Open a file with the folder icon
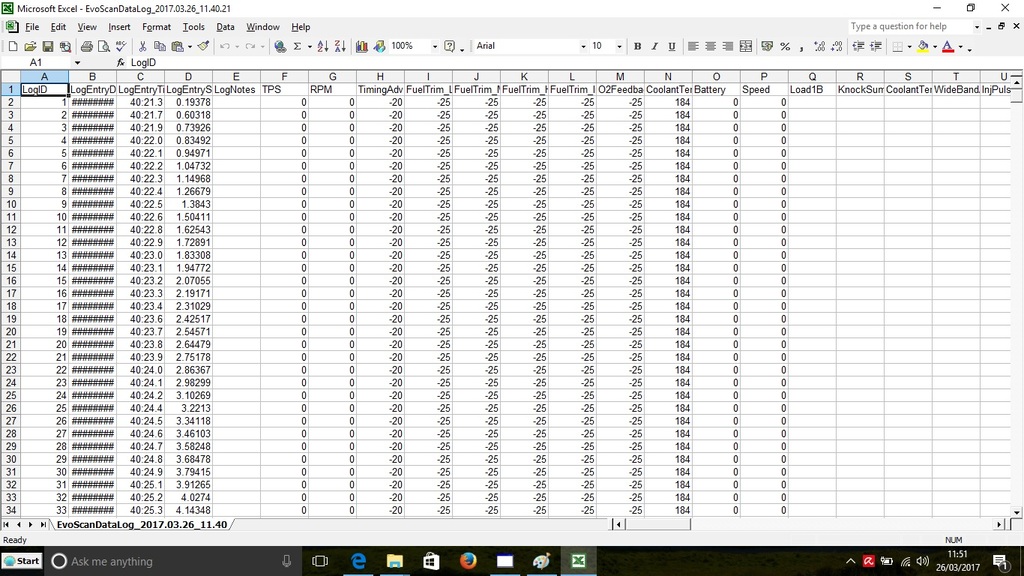Image resolution: width=1024 pixels, height=576 pixels. [30, 46]
